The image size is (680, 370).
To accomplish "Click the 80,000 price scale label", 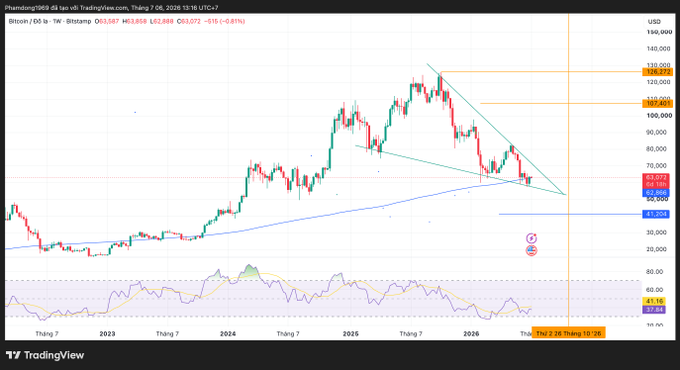I will 656,149.
